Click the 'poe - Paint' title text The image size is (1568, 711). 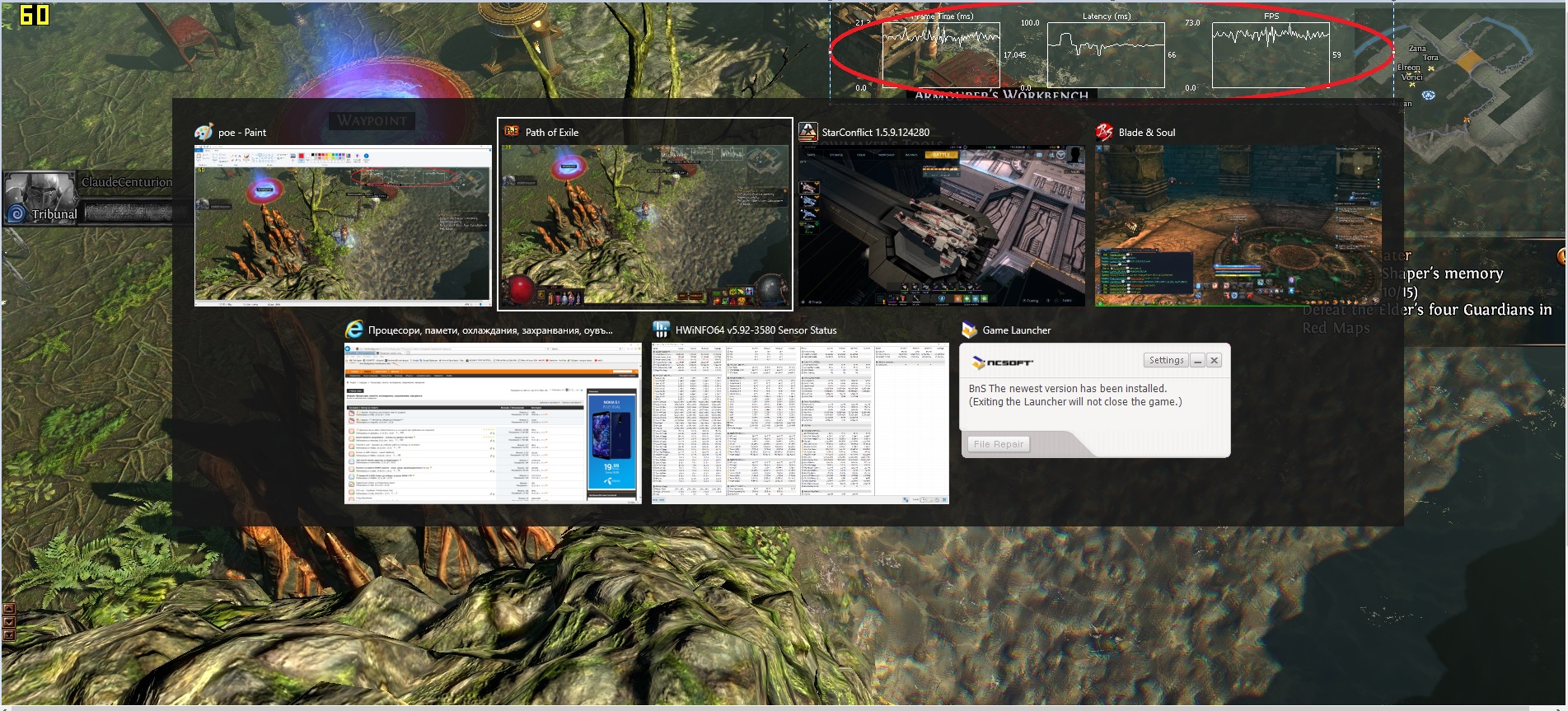(x=242, y=133)
